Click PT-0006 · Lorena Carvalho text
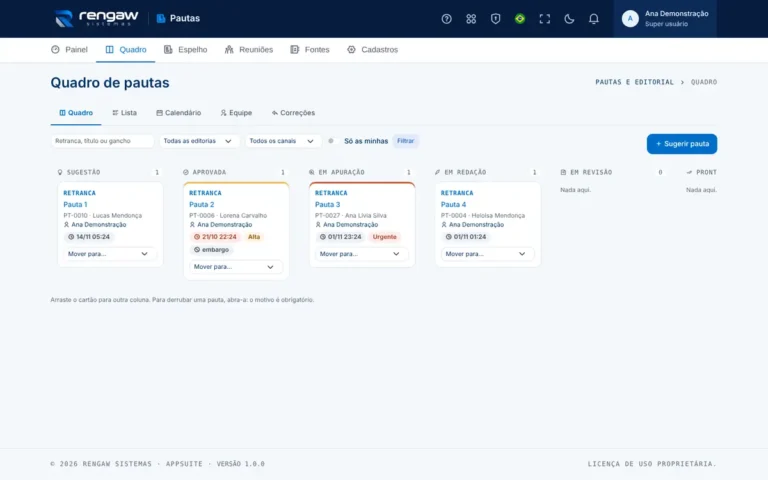Viewport: 768px width, 480px height. (x=228, y=216)
